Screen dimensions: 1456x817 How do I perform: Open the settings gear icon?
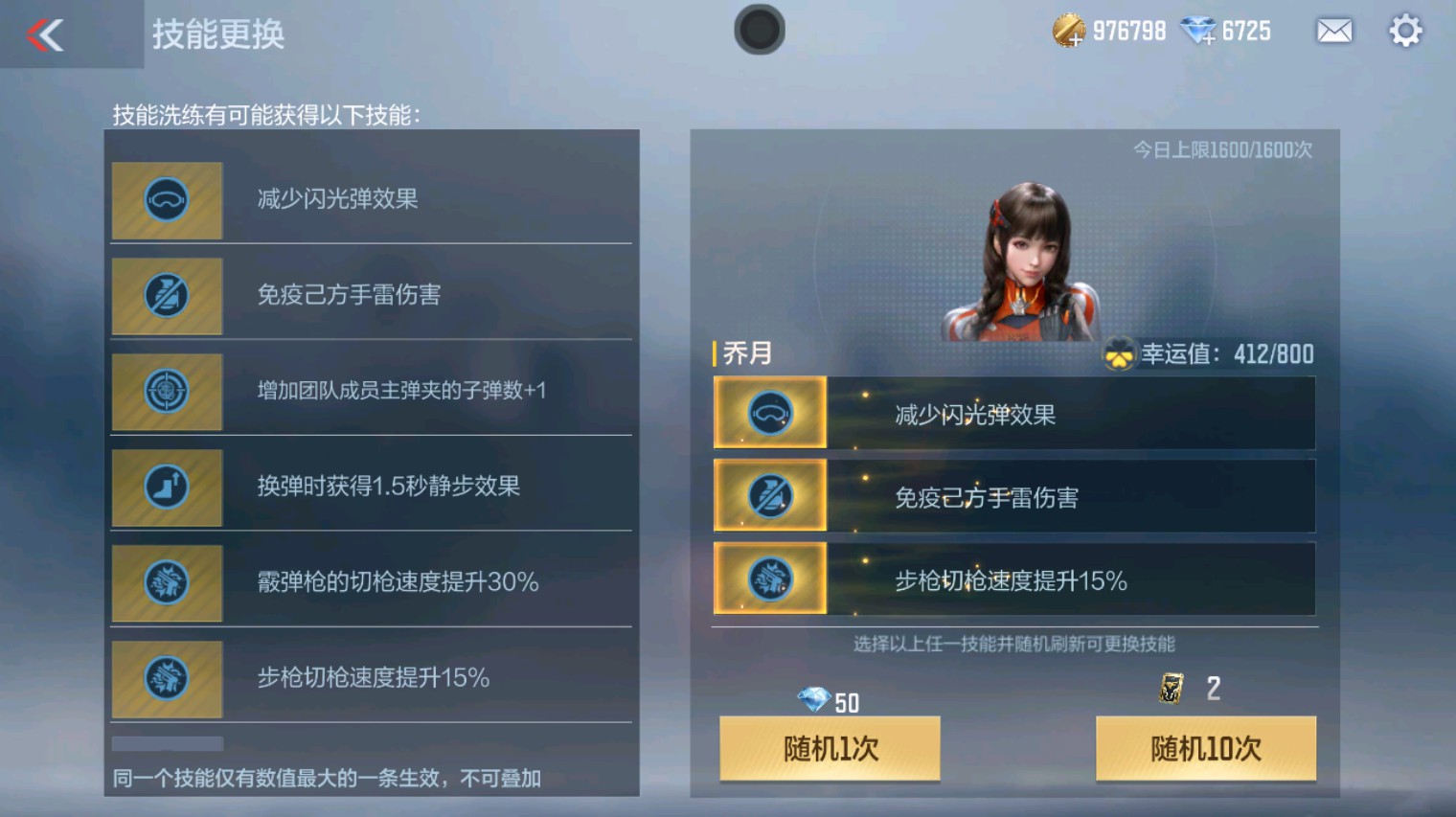click(x=1405, y=31)
